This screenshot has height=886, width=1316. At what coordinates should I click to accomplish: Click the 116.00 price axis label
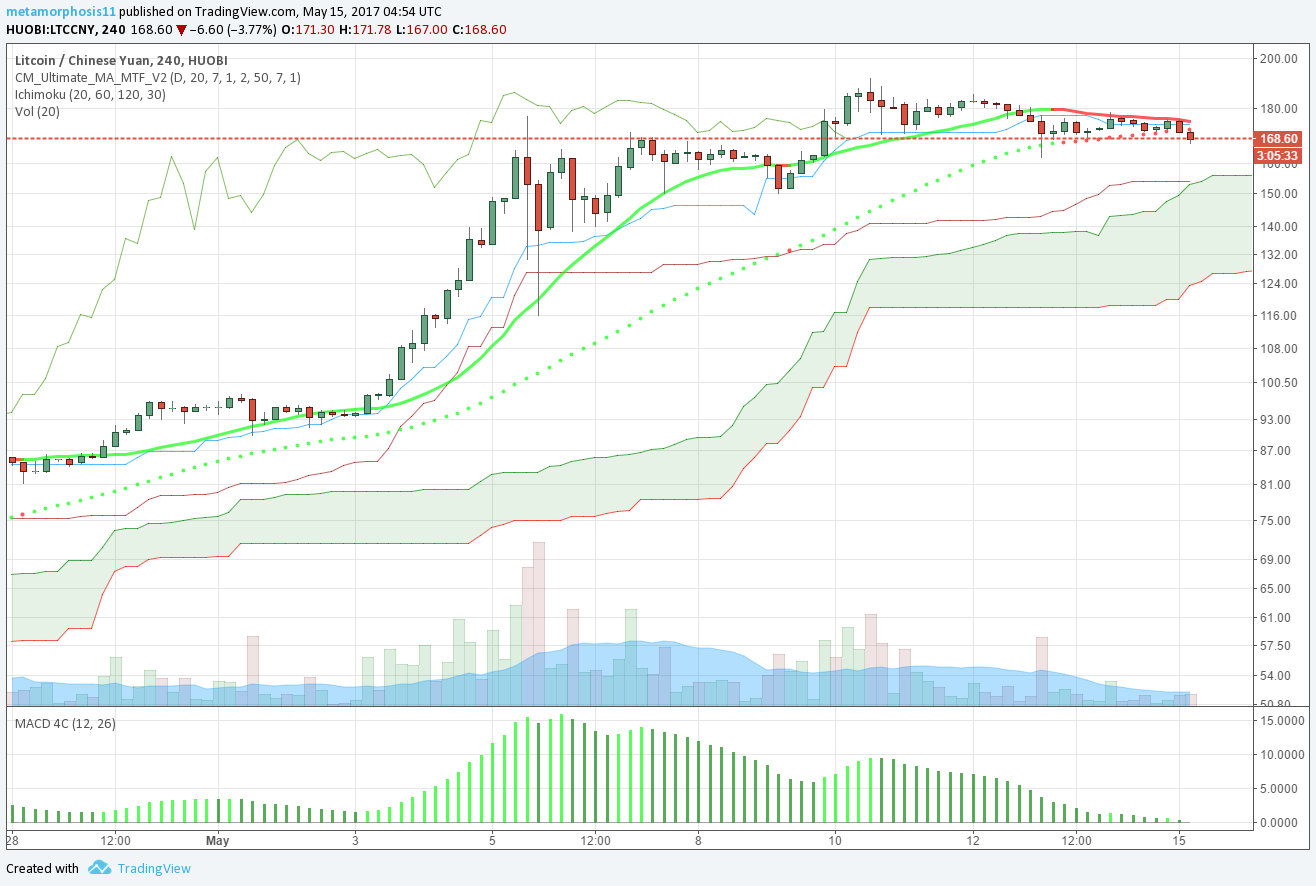(x=1279, y=316)
